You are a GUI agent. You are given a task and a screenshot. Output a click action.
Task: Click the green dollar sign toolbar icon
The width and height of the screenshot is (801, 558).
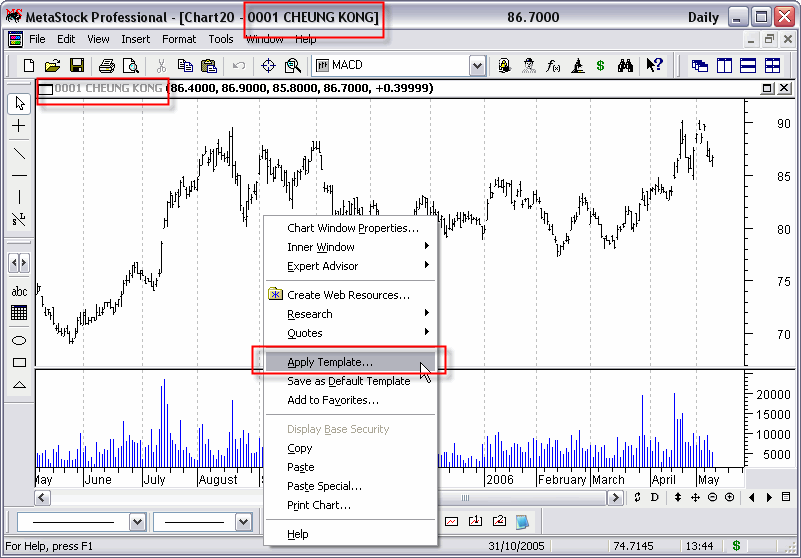[600, 65]
